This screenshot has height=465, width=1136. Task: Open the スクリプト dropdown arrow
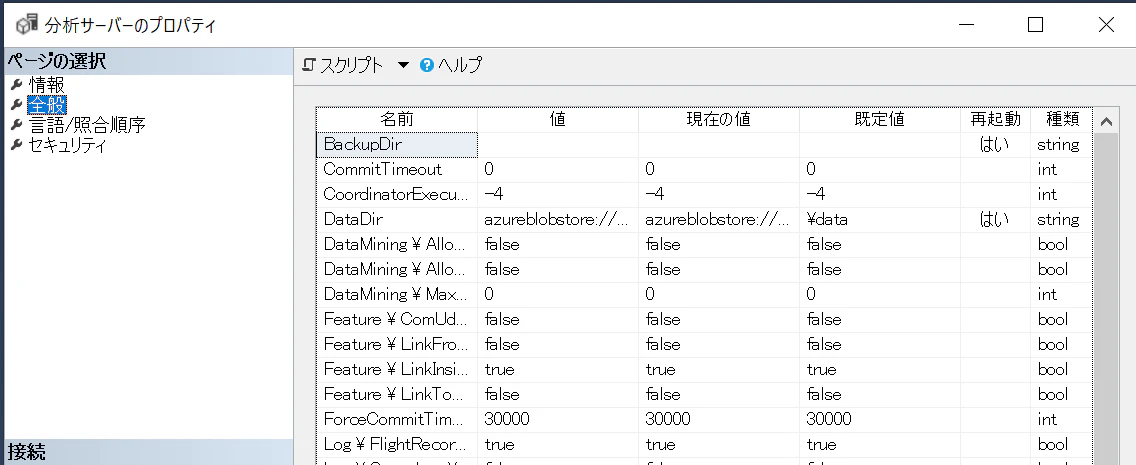[x=404, y=65]
